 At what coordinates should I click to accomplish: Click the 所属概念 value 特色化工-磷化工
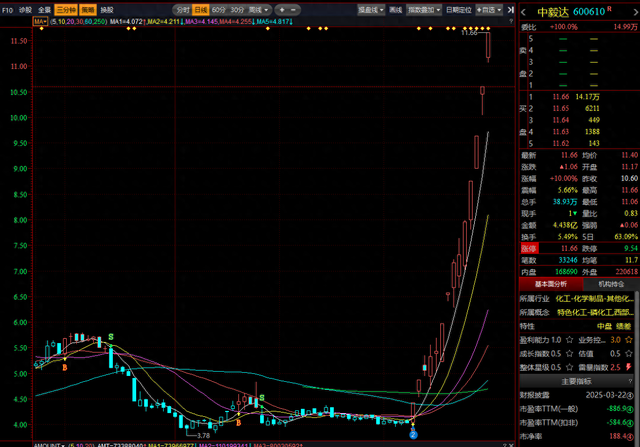(596, 312)
